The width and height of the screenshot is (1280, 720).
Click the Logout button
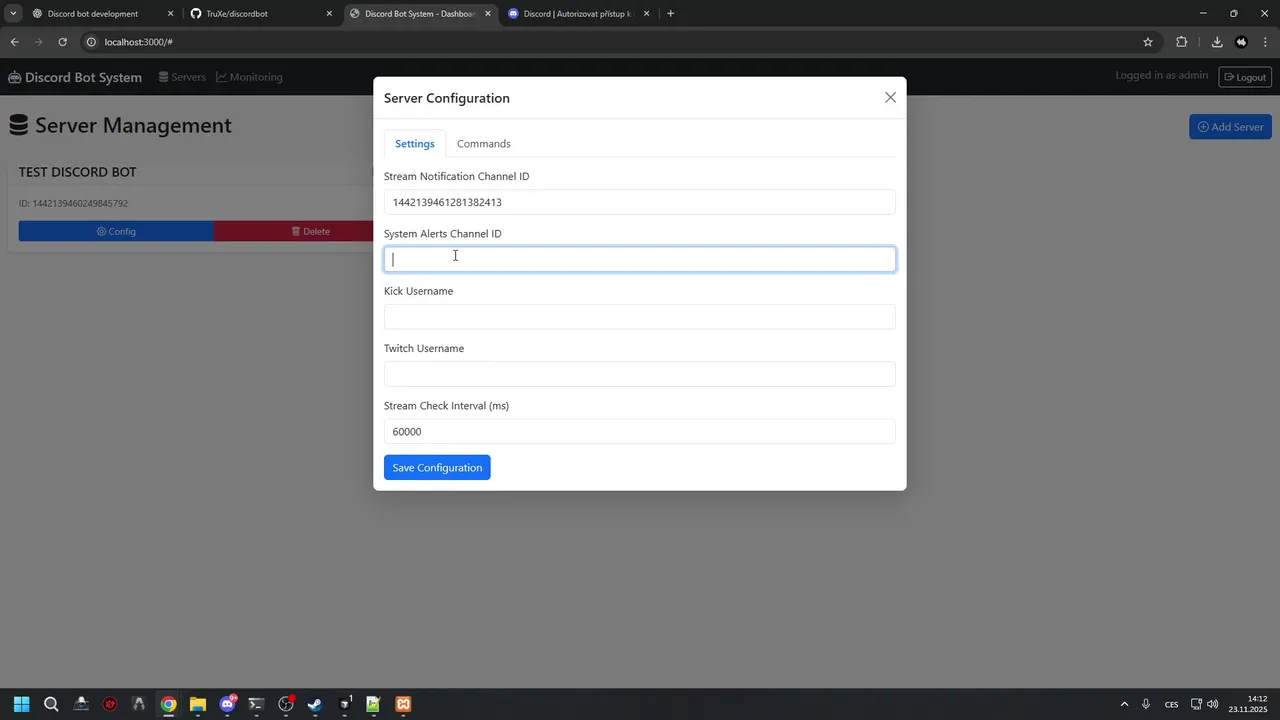coord(1245,77)
